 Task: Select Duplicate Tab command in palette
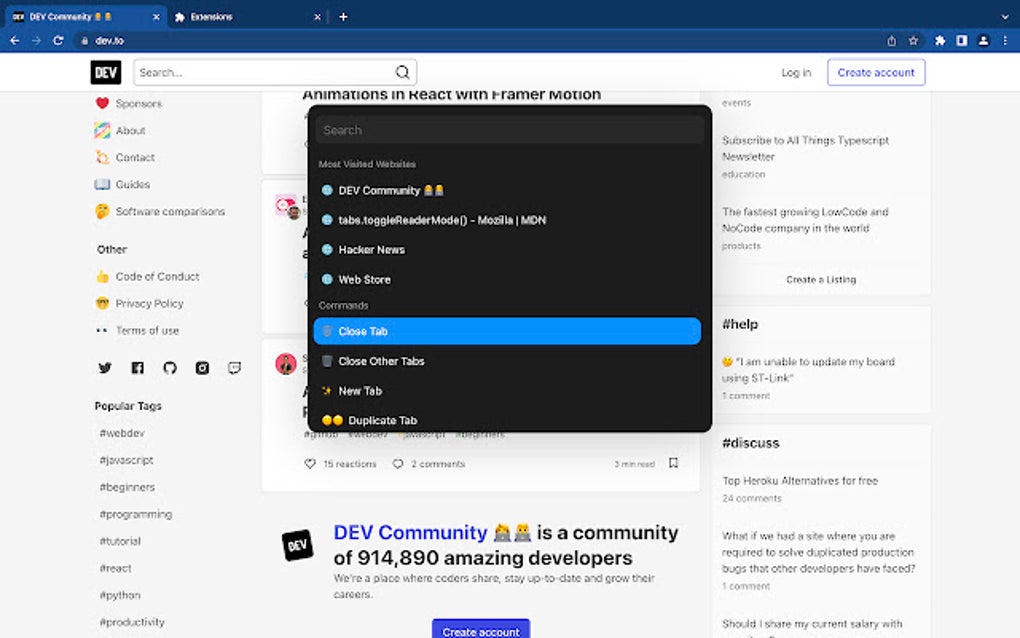coord(507,420)
